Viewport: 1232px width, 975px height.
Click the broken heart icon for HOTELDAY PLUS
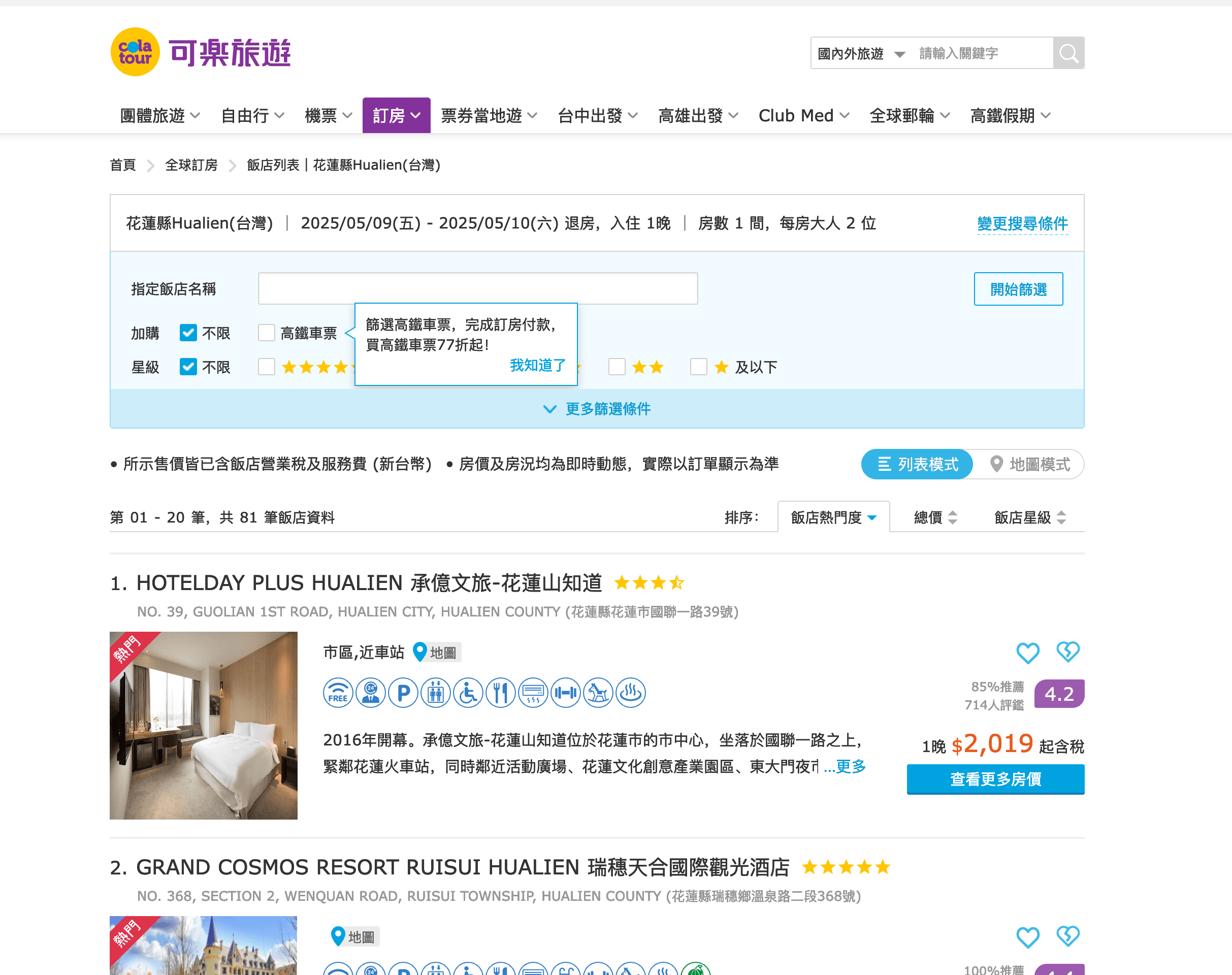1067,652
